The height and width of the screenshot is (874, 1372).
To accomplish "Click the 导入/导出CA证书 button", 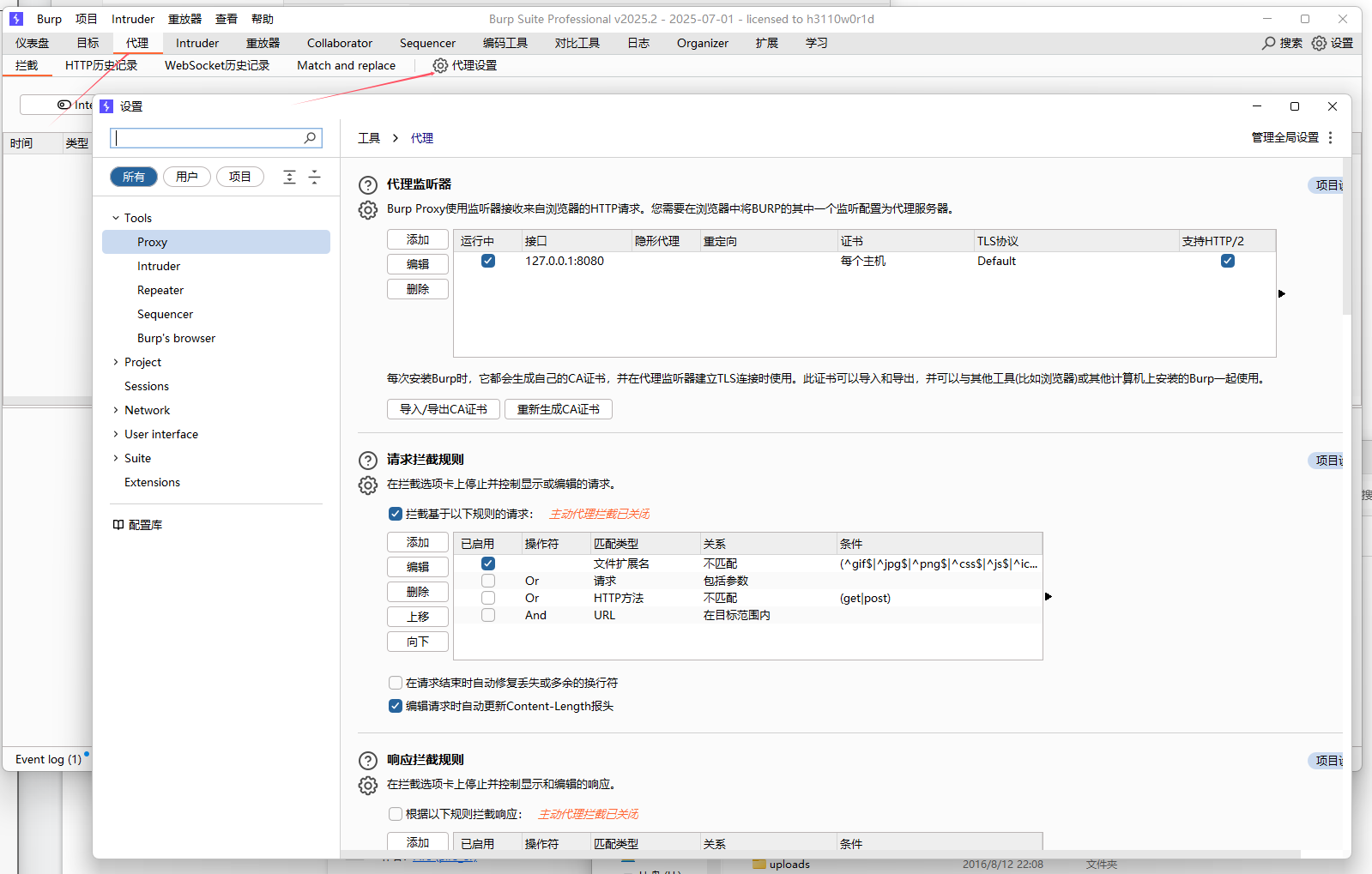I will coord(444,409).
